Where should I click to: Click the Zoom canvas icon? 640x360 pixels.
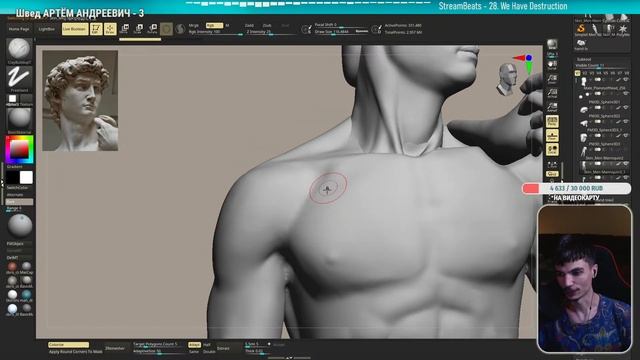552,79
